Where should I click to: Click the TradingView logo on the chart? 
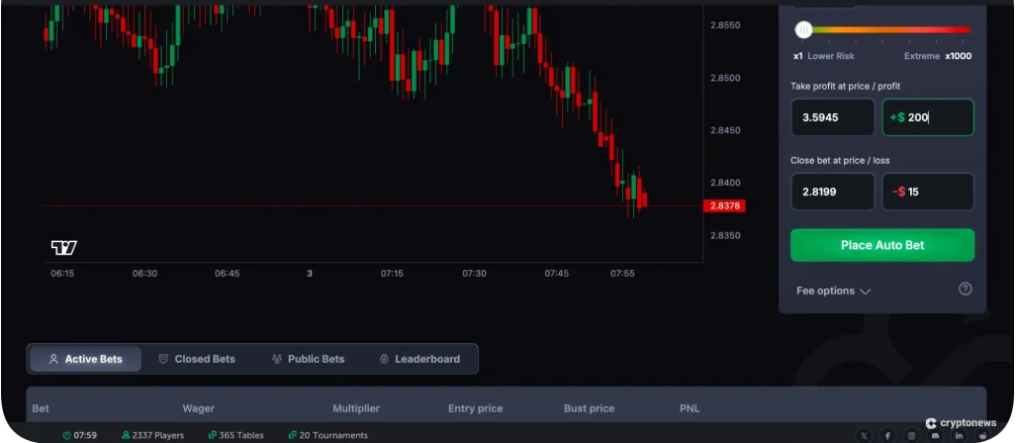[64, 247]
